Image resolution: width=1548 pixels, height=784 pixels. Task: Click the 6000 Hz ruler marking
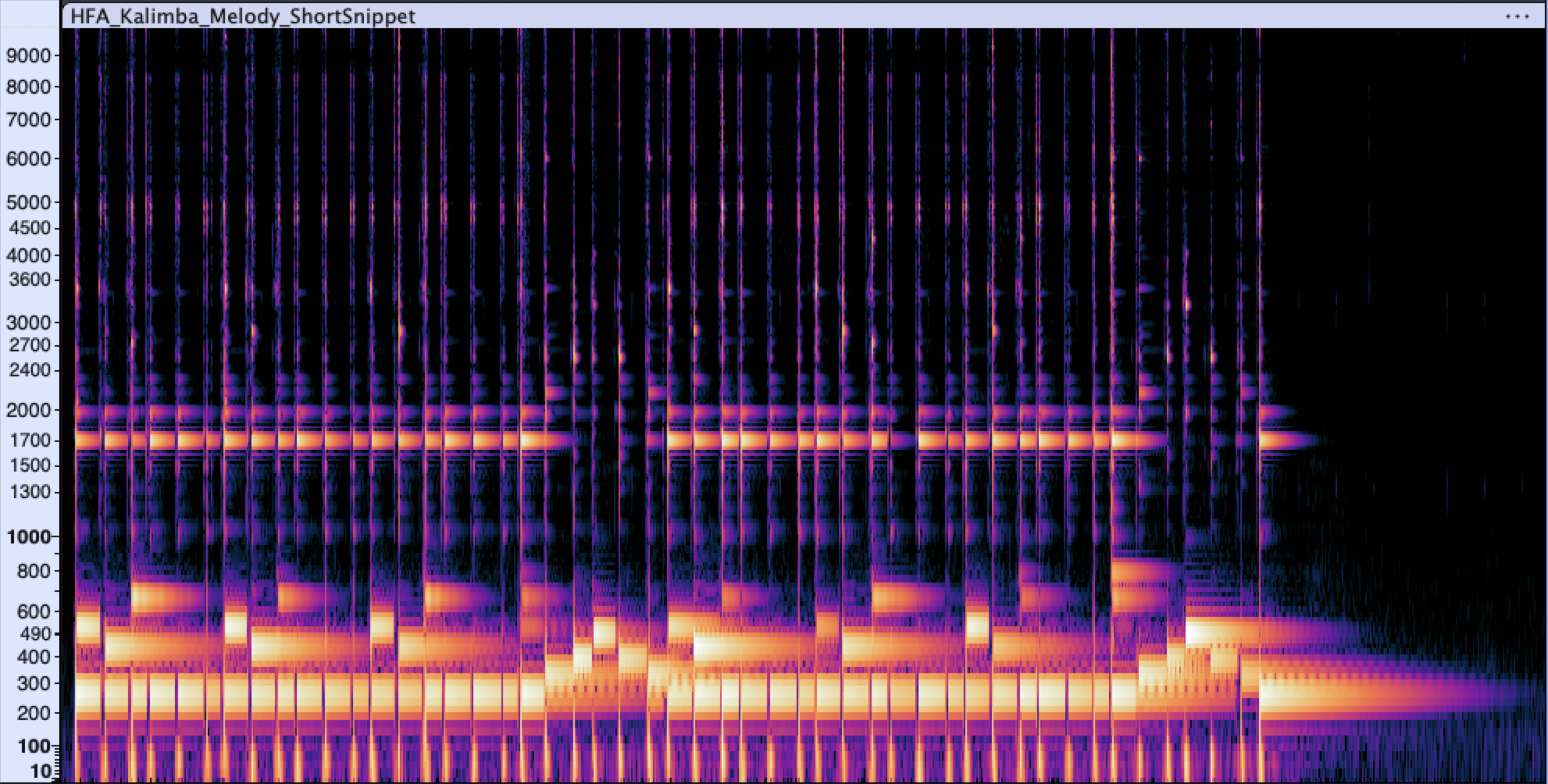pos(28,158)
